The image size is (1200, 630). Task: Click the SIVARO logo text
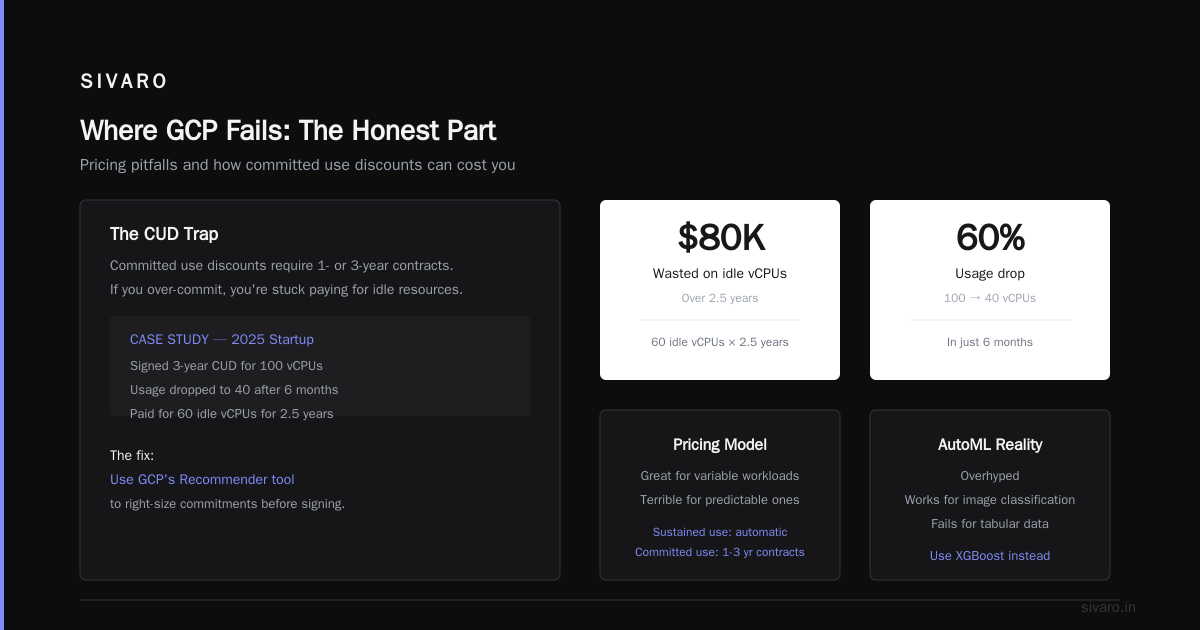124,82
